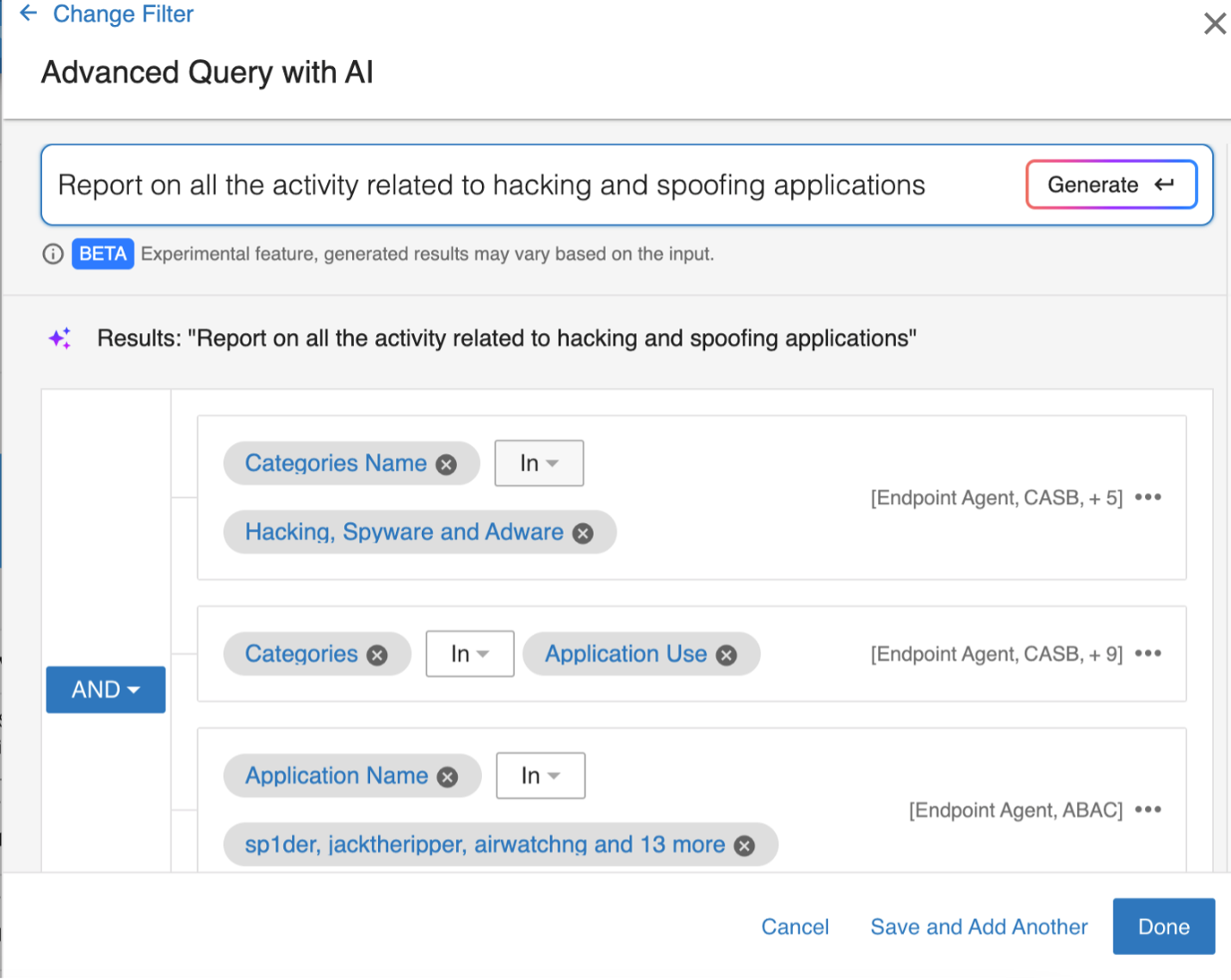Image resolution: width=1231 pixels, height=980 pixels.
Task: Click the Cancel button
Action: pos(795,927)
